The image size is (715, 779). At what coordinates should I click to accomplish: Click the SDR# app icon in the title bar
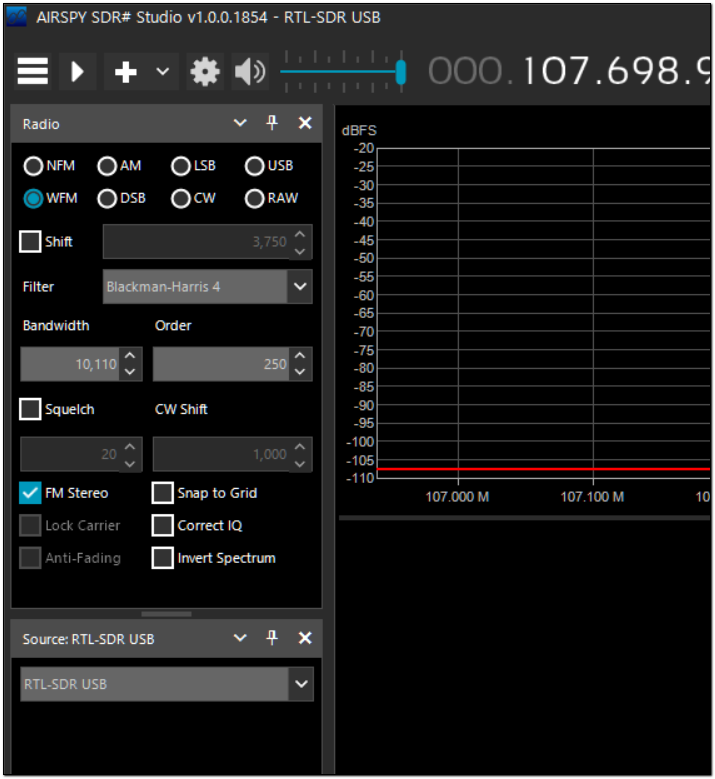pos(17,17)
